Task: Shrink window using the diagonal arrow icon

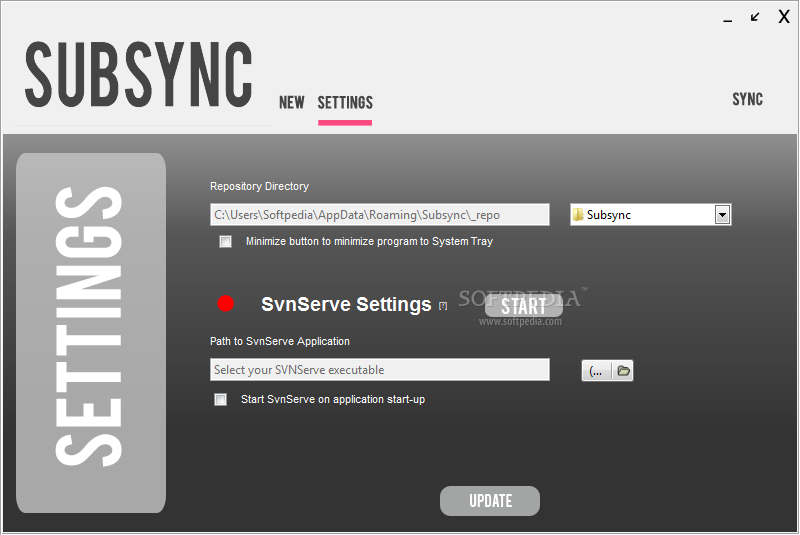Action: (x=755, y=17)
